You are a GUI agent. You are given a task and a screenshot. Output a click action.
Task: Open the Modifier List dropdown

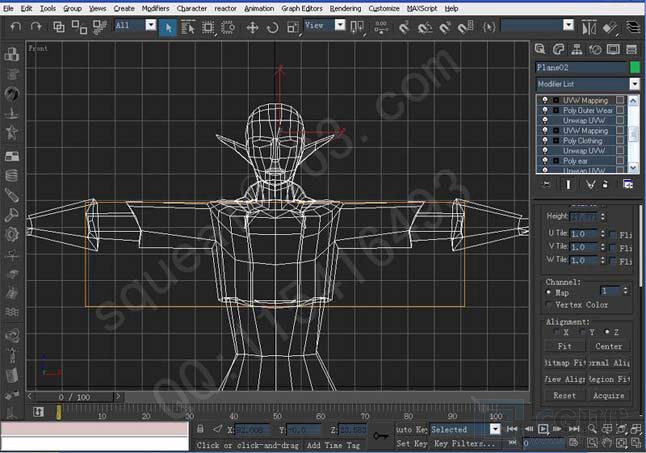coord(634,84)
